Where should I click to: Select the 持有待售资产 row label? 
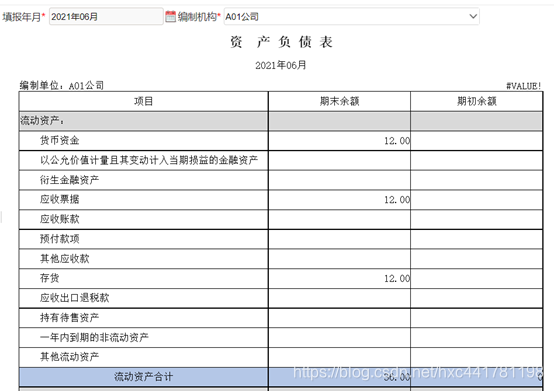click(x=69, y=318)
